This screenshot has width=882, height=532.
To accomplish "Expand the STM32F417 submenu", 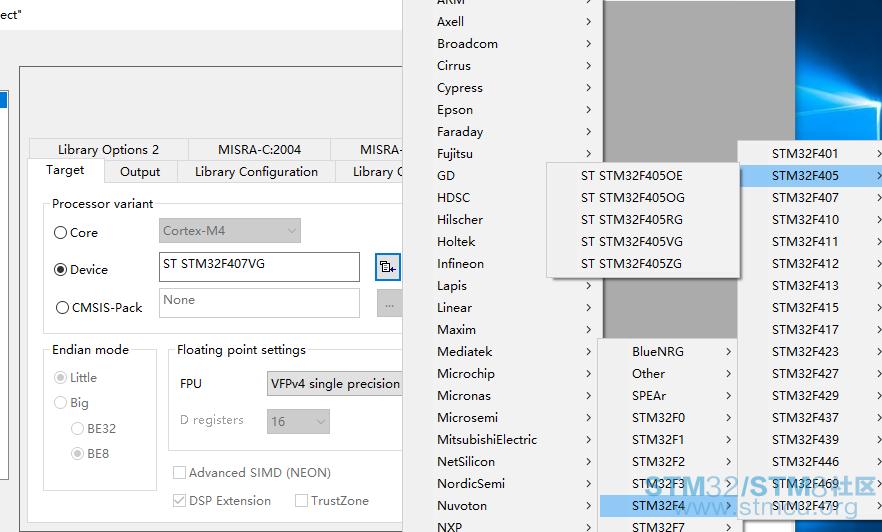I will point(811,330).
